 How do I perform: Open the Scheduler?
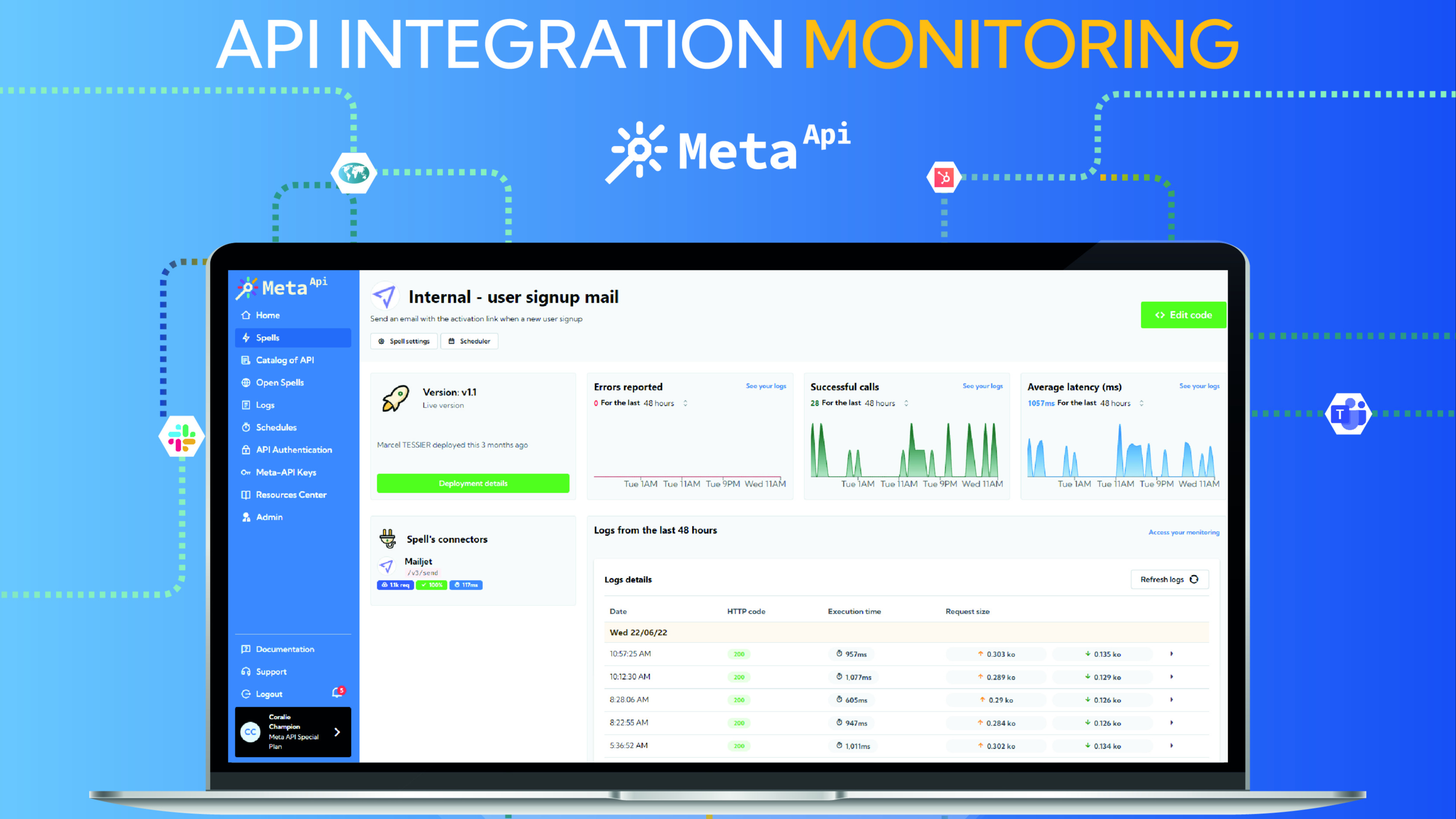pos(469,341)
